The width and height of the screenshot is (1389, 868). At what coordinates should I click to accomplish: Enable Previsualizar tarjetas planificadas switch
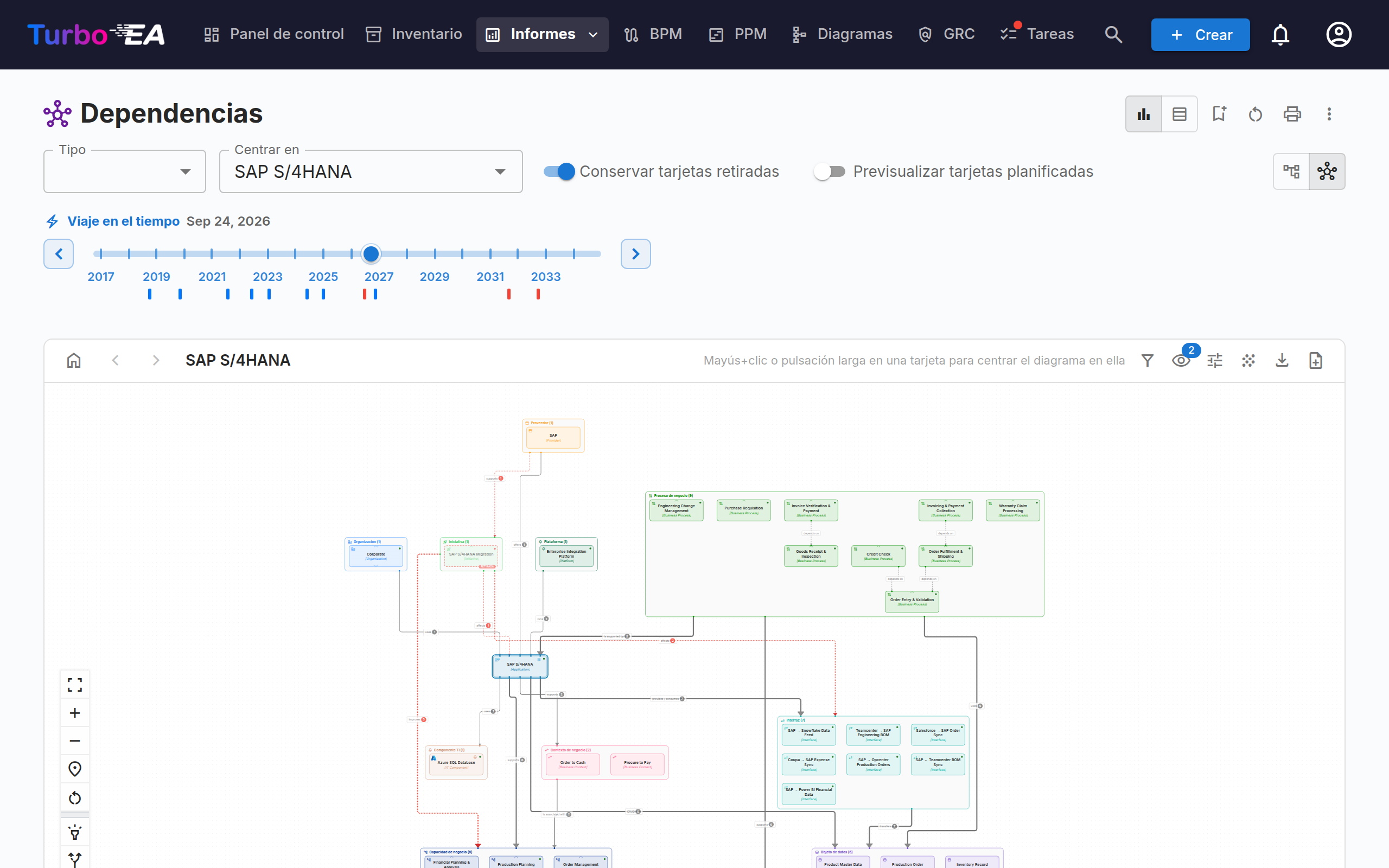point(830,171)
